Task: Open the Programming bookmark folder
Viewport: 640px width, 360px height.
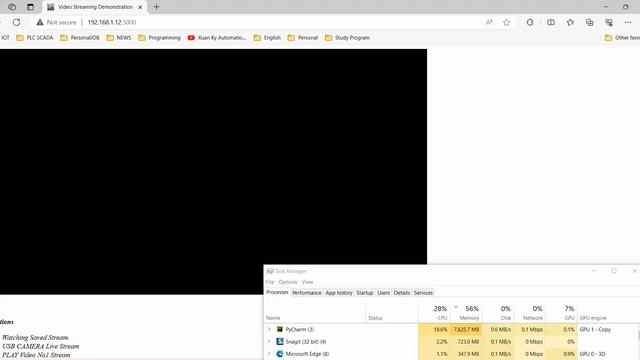Action: [159, 38]
